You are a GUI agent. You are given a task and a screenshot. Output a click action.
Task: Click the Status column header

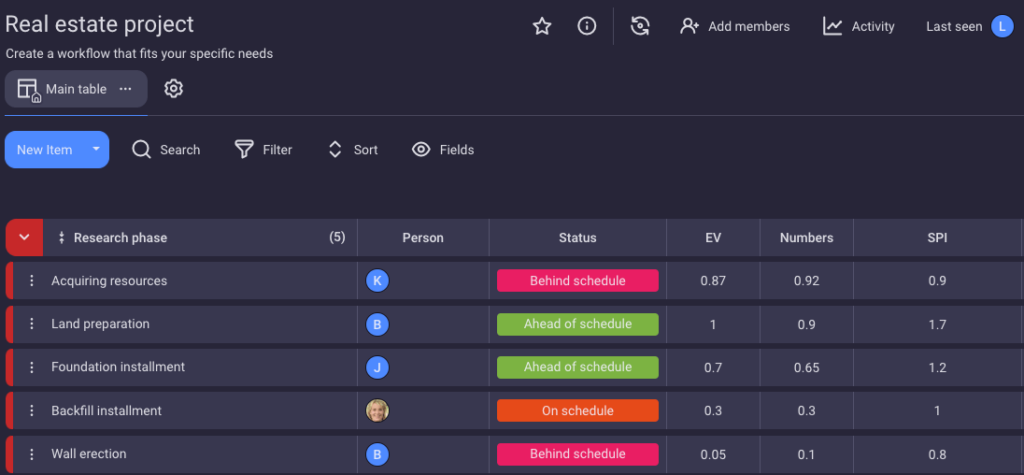pyautogui.click(x=577, y=238)
